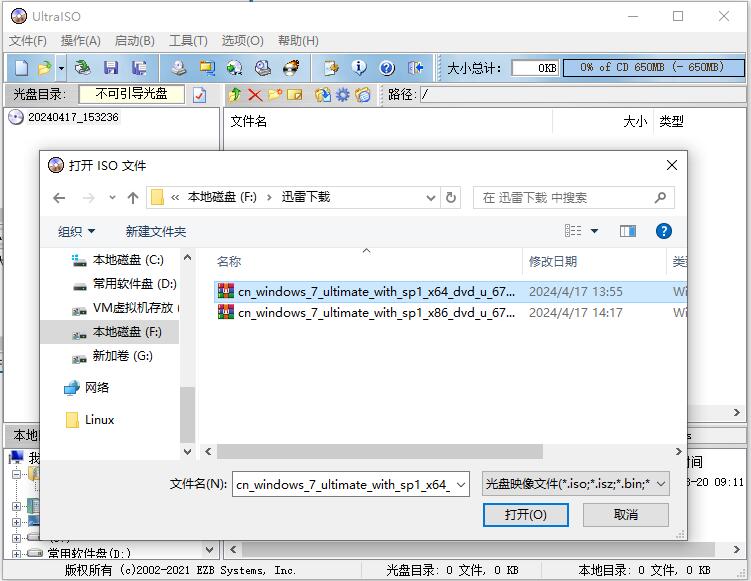Click the 取消 button
Viewport: 751px width, 581px height.
point(626,515)
